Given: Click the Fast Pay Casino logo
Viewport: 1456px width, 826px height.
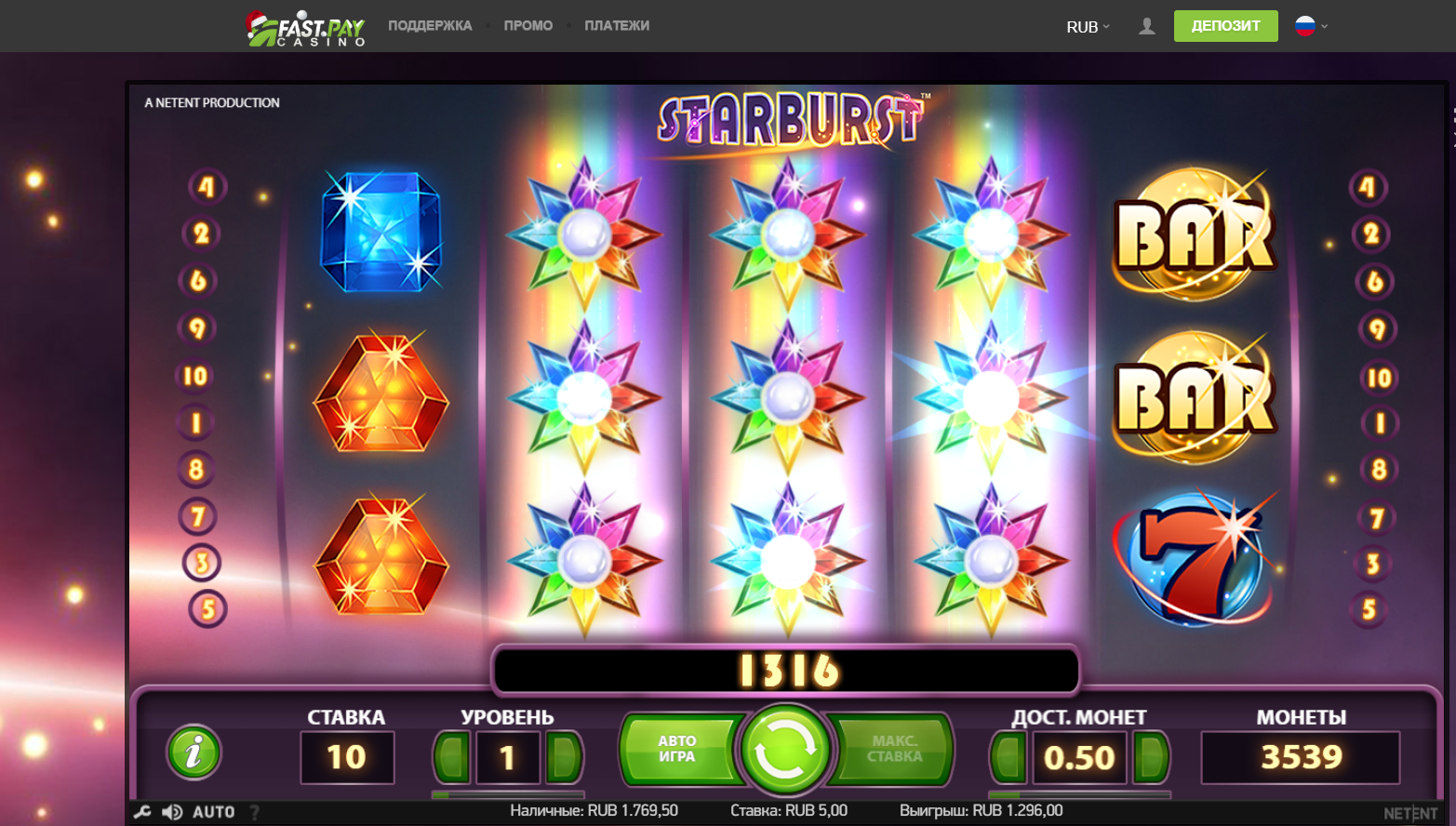Looking at the screenshot, I should pos(306,29).
